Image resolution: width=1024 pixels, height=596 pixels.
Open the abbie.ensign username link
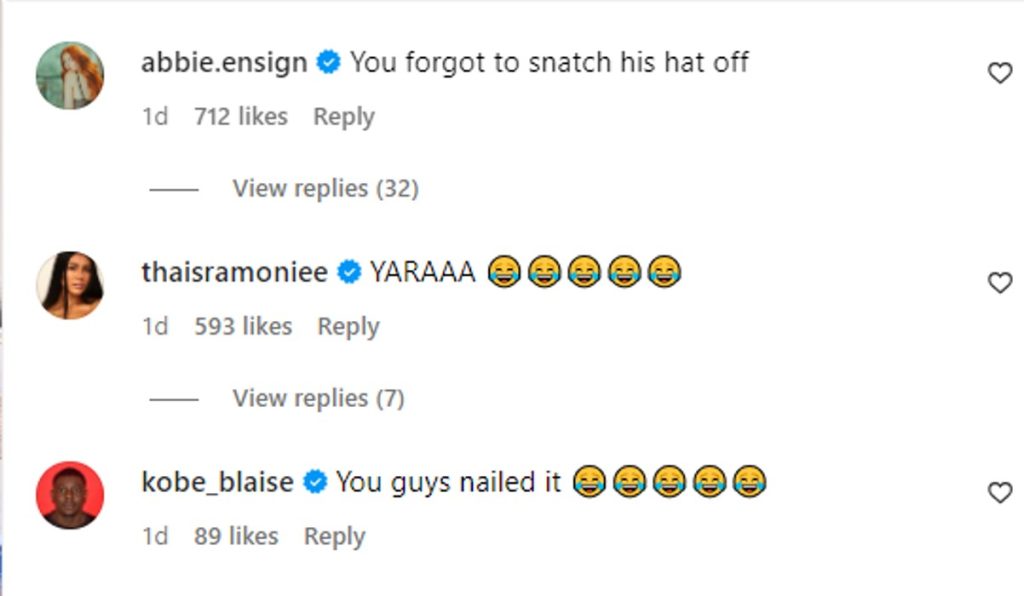pos(224,63)
